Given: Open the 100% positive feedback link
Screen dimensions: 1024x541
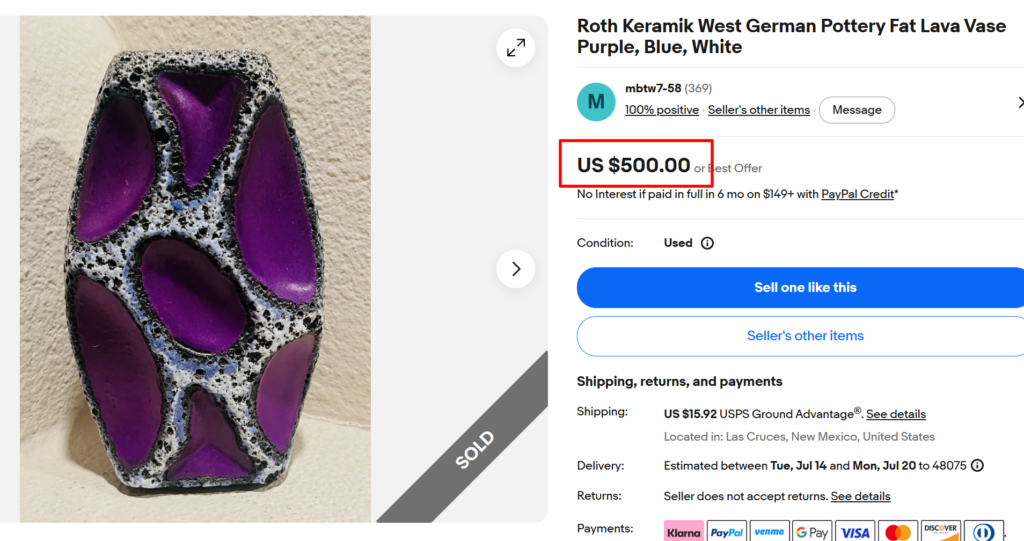Looking at the screenshot, I should click(662, 110).
